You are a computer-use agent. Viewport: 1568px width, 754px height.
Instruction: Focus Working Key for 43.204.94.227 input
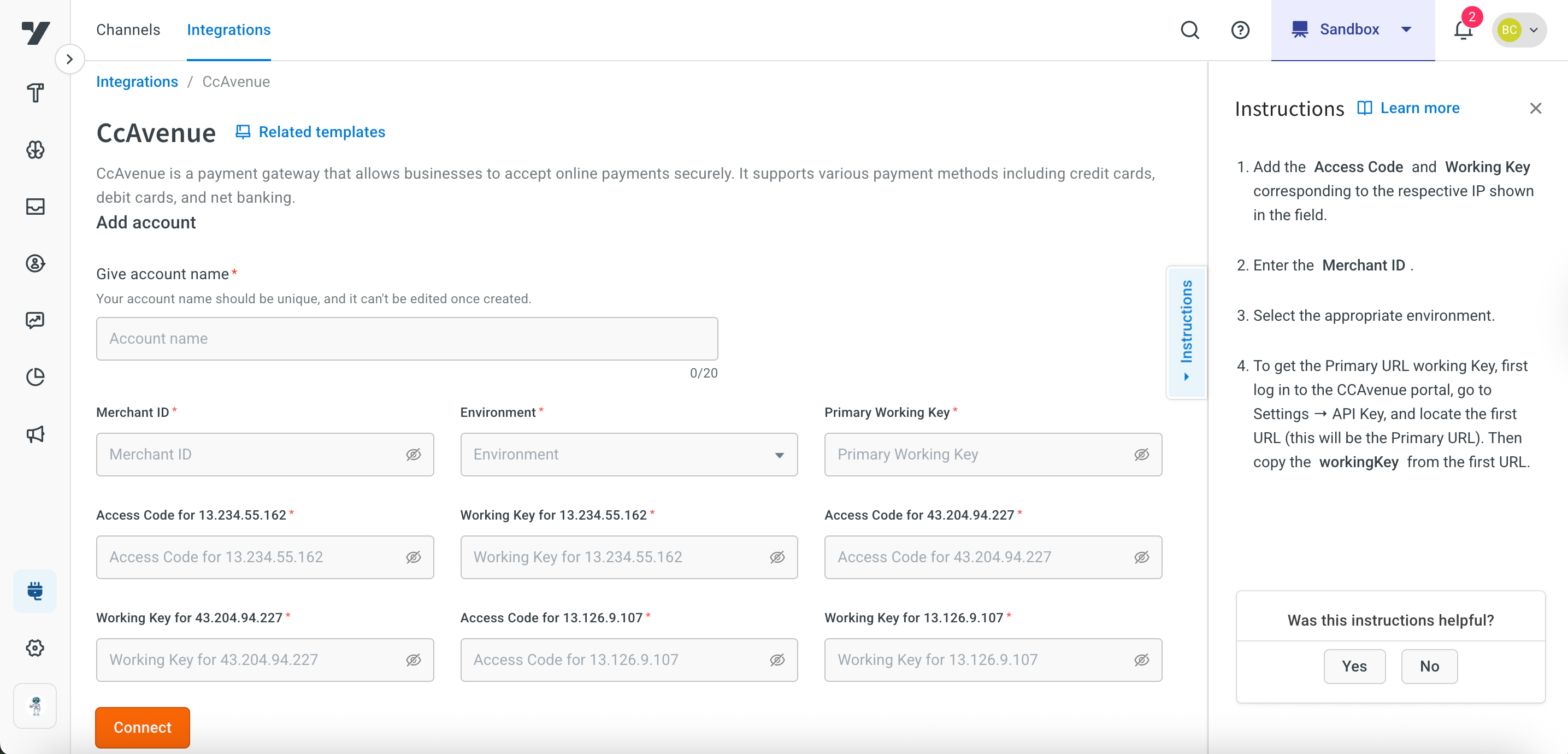tap(265, 659)
